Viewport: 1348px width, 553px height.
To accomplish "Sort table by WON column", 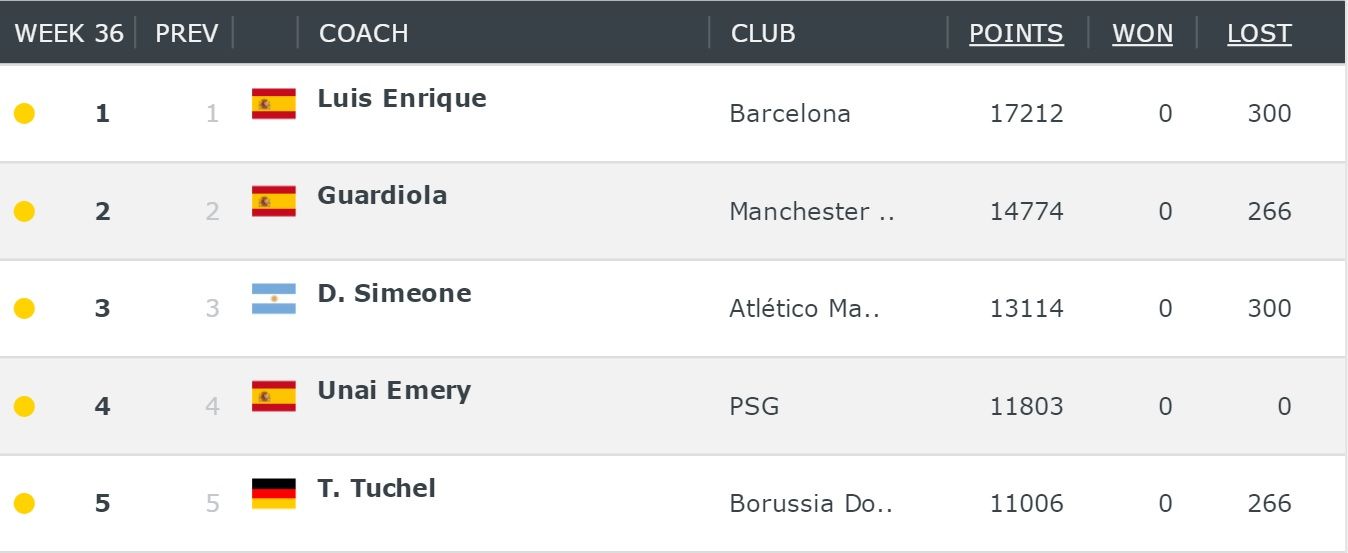I will [1142, 33].
